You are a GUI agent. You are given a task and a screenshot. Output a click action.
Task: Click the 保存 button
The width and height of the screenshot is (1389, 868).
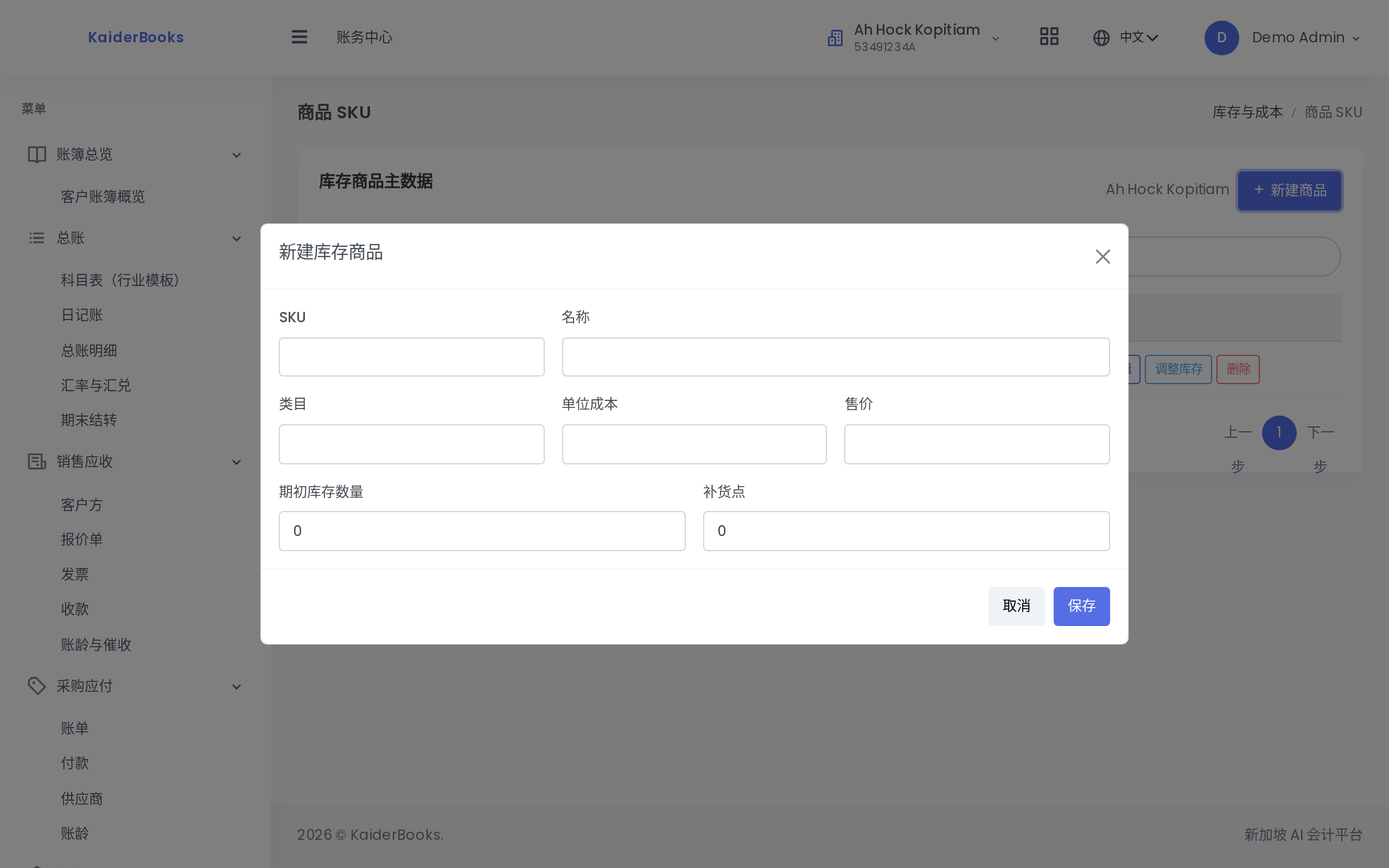(x=1081, y=606)
